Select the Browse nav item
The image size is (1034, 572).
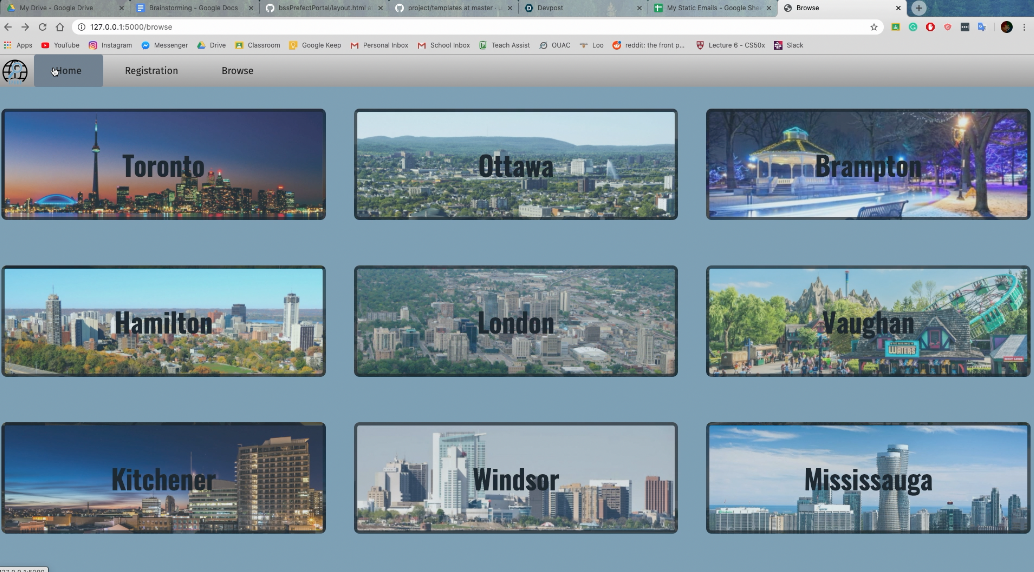pos(237,71)
